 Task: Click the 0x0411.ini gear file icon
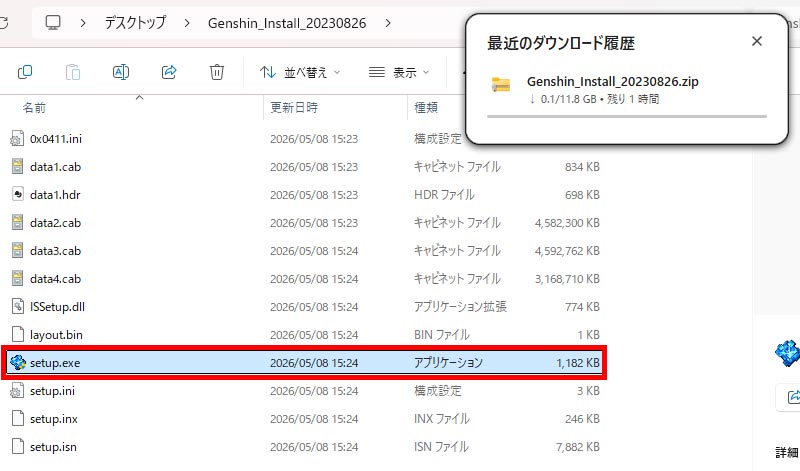[x=17, y=138]
